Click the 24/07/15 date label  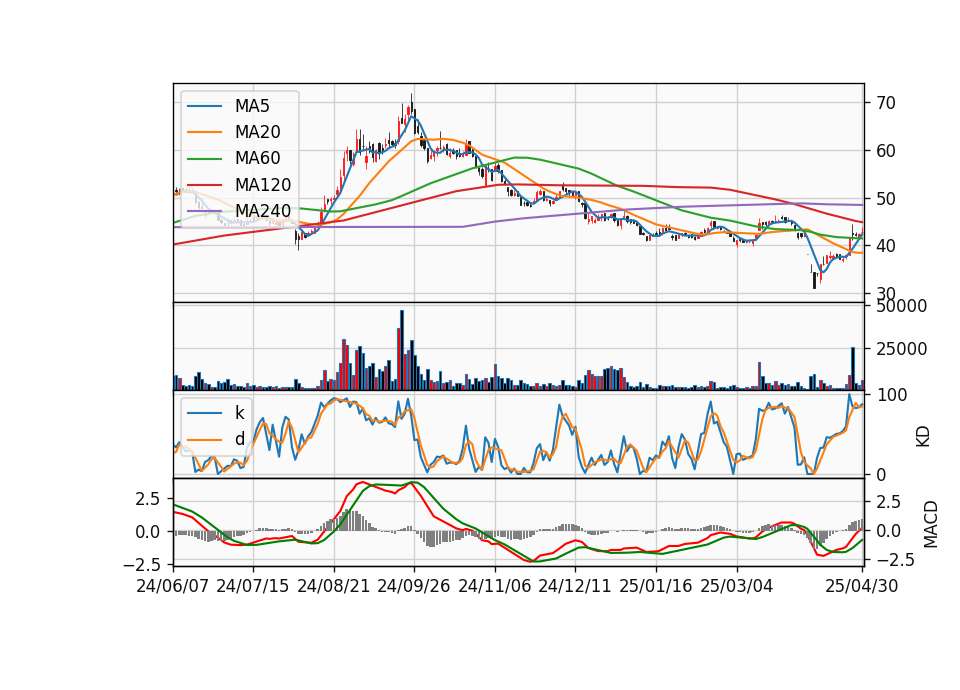(253, 586)
